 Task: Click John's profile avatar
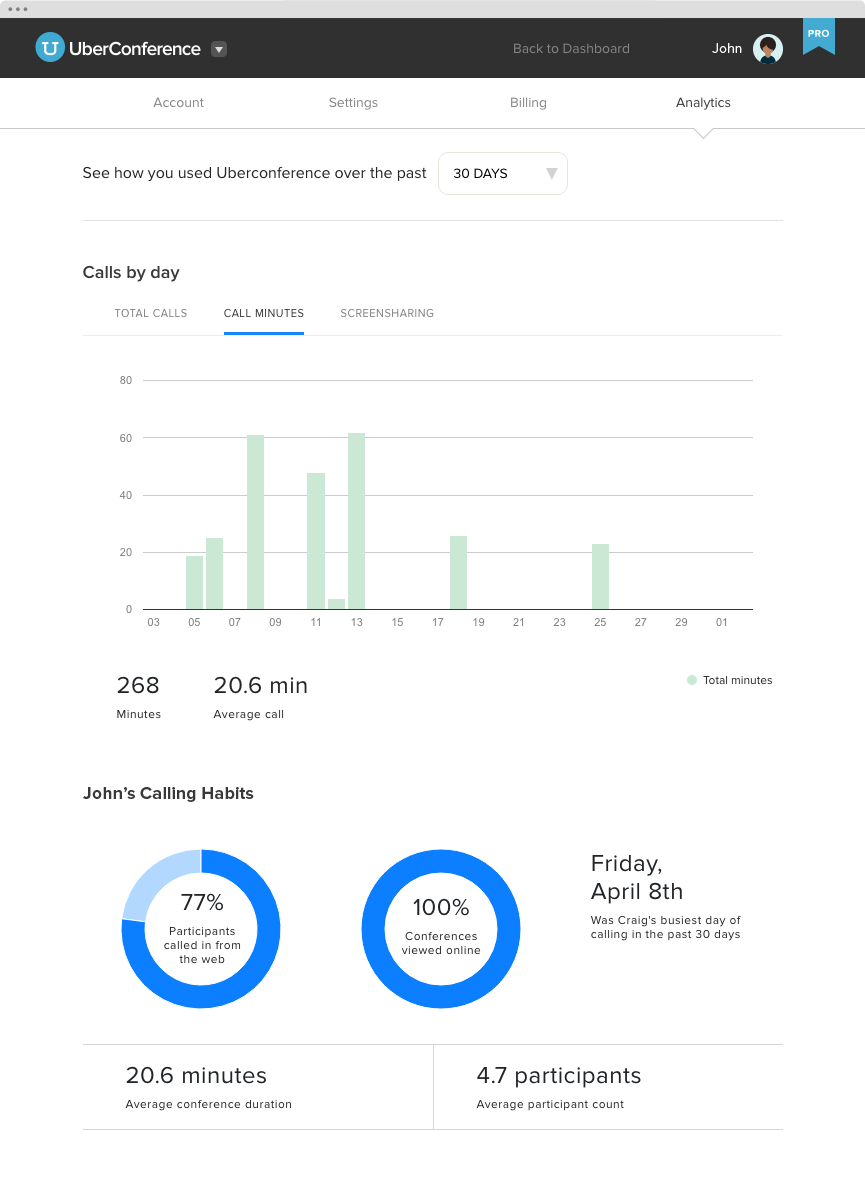[x=768, y=49]
